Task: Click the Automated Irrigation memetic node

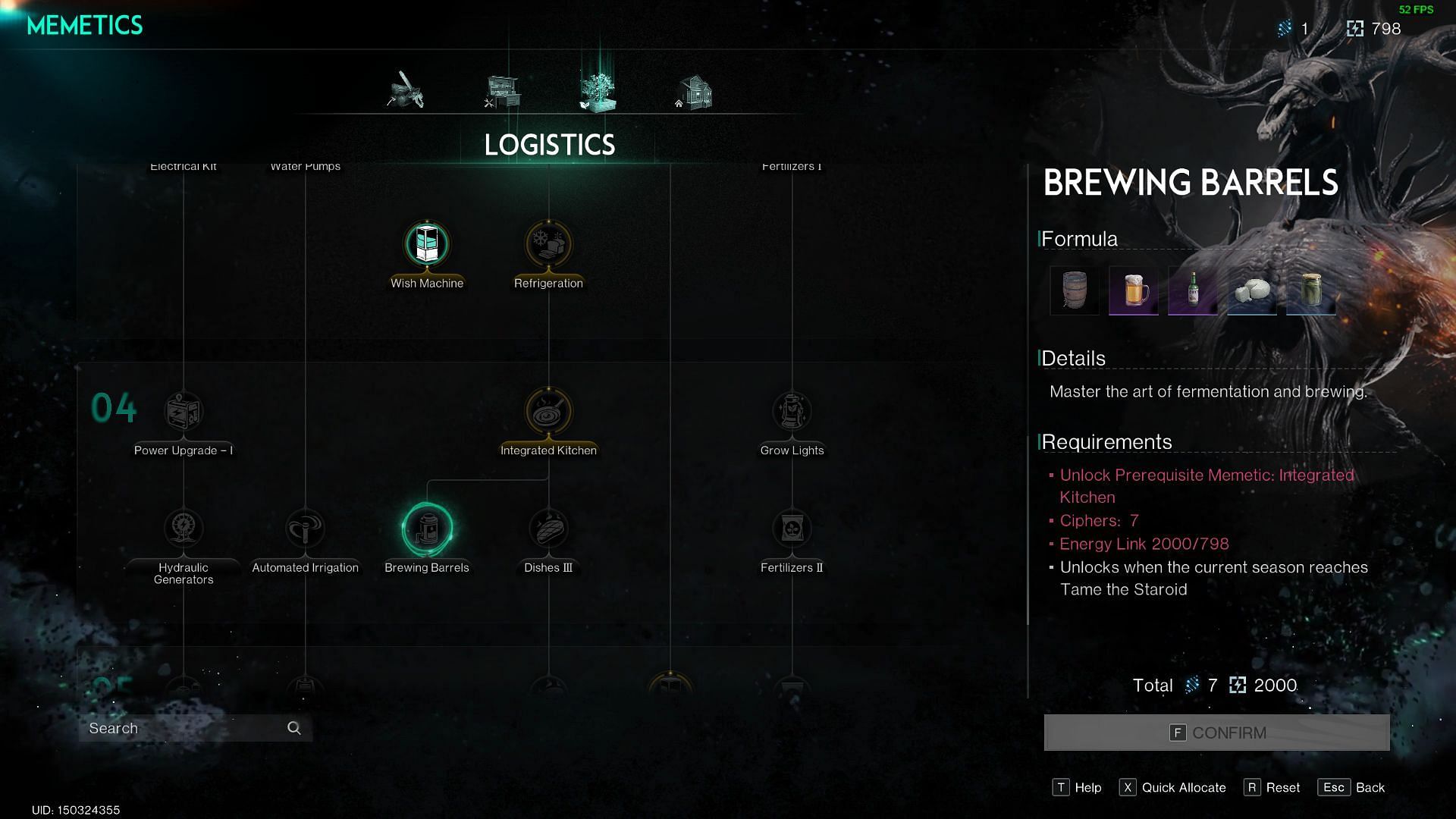Action: (305, 527)
